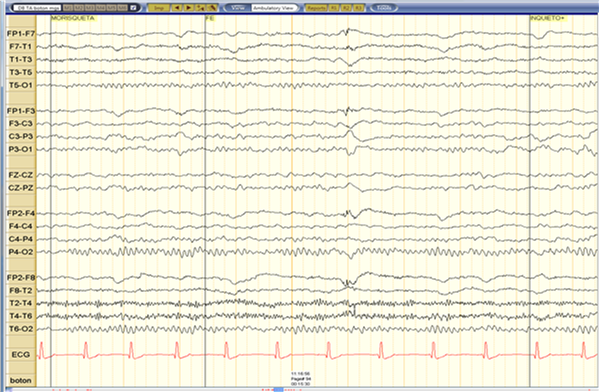Select the M3 montage button

click(90, 8)
